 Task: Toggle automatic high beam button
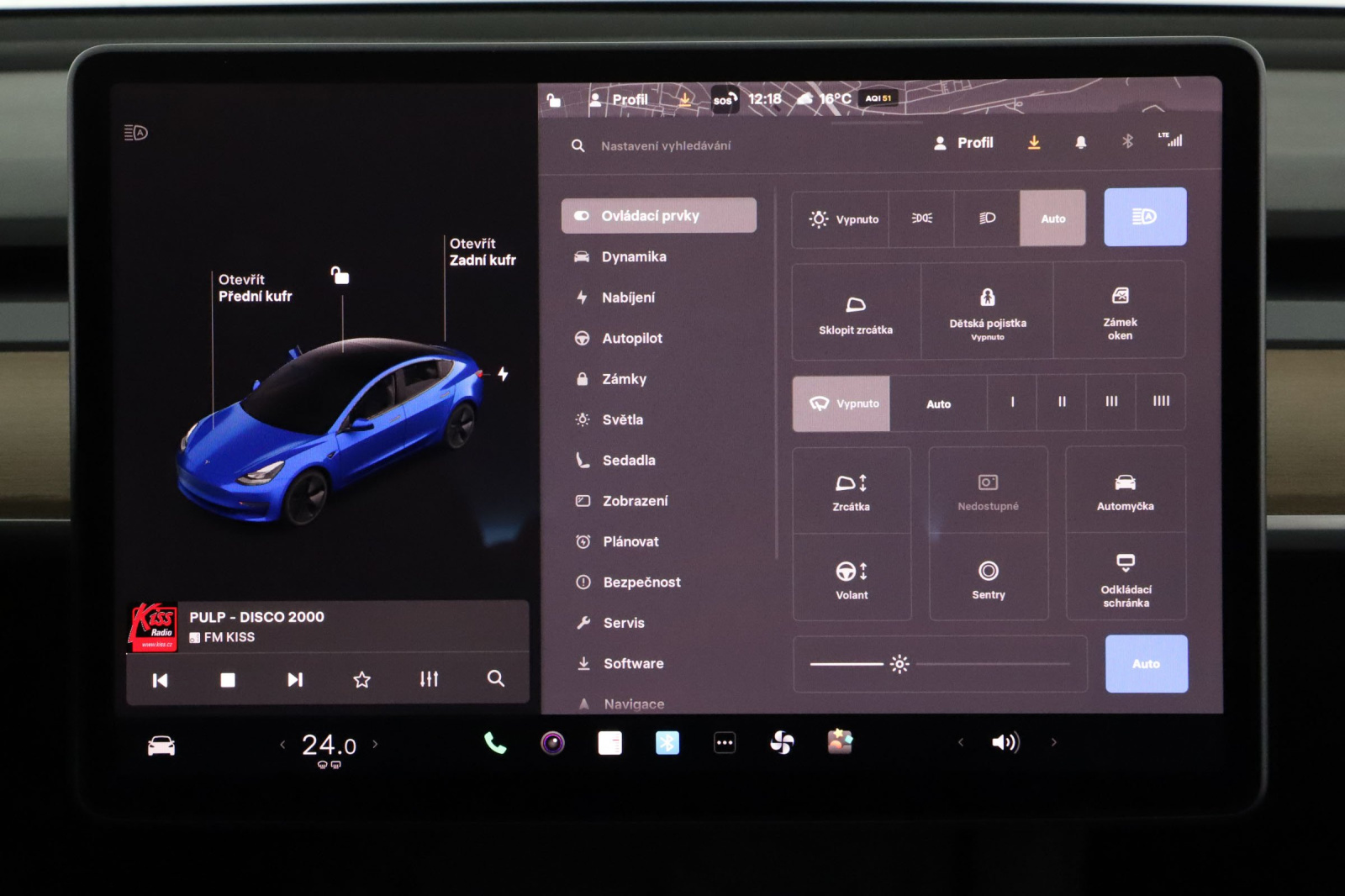coord(1144,217)
